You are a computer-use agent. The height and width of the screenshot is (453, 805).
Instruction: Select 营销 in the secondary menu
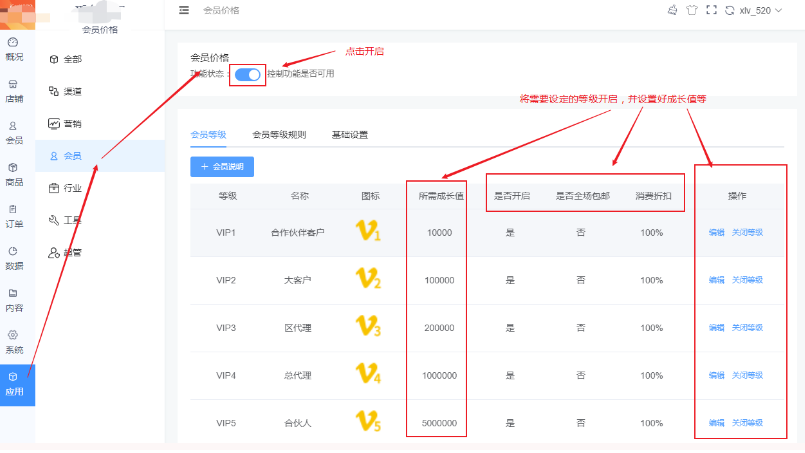coord(71,123)
